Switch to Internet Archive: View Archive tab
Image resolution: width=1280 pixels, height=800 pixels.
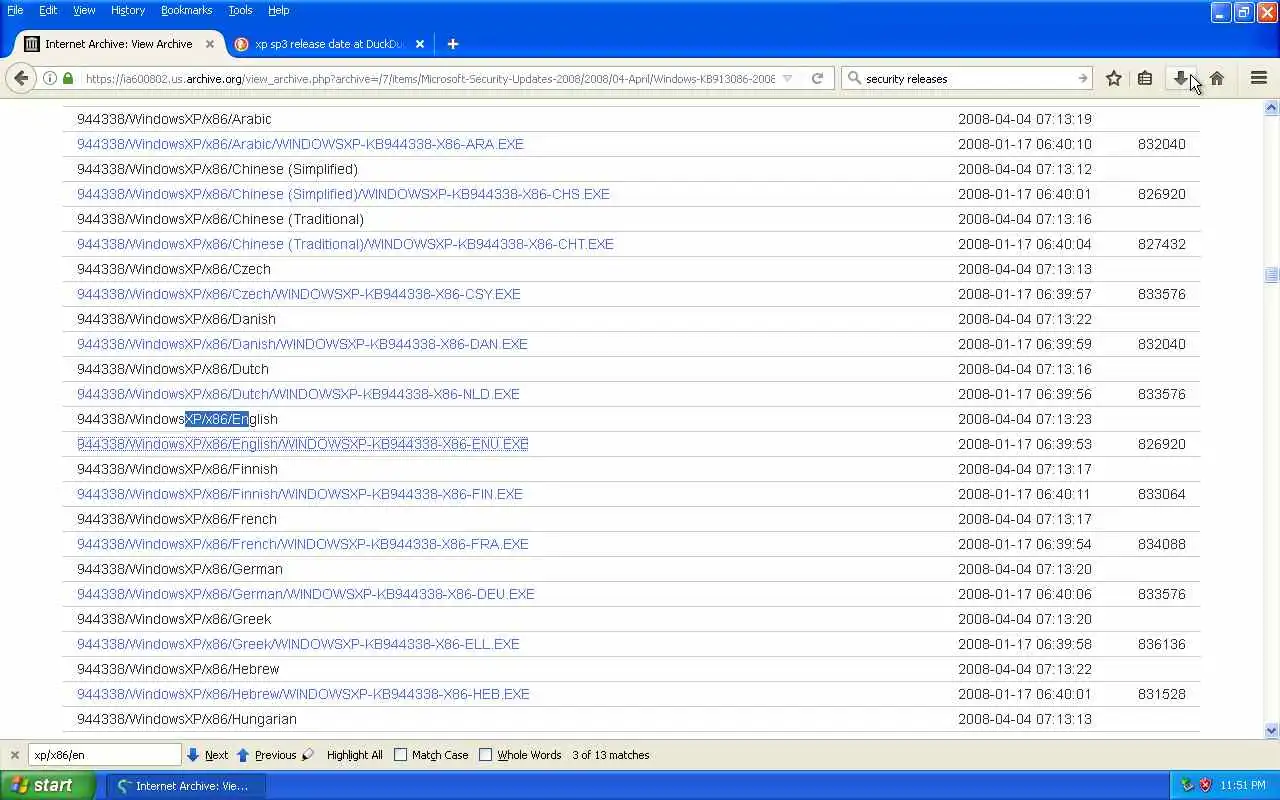(x=118, y=44)
